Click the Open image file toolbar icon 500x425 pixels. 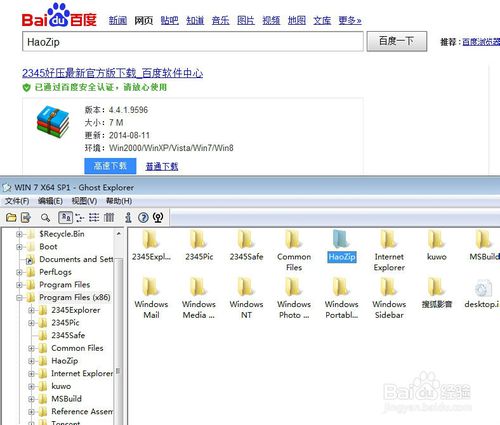click(x=11, y=218)
